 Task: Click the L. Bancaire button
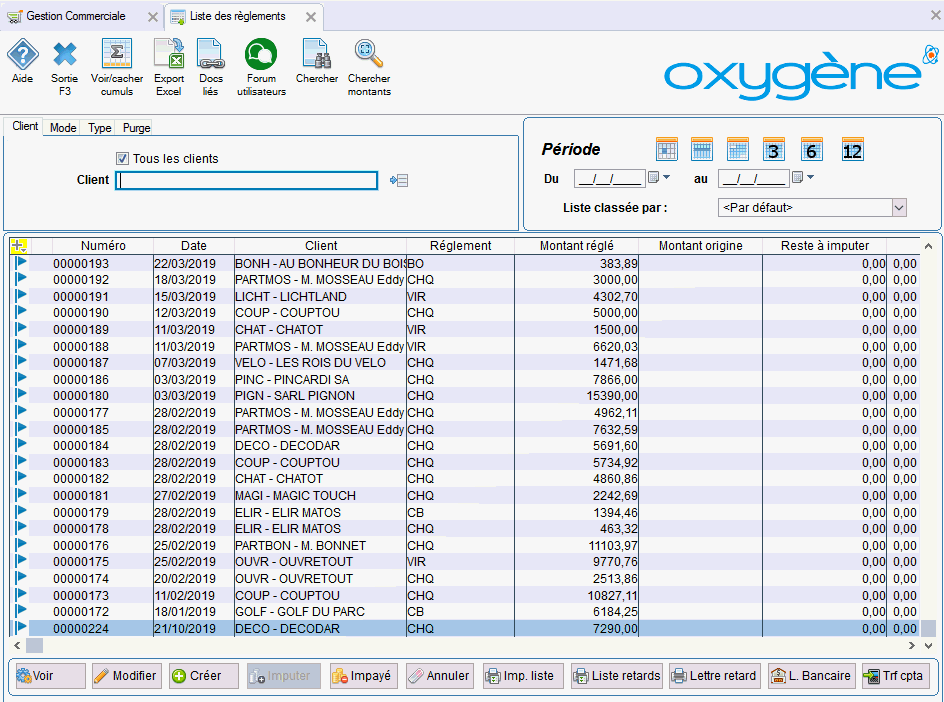coord(810,676)
